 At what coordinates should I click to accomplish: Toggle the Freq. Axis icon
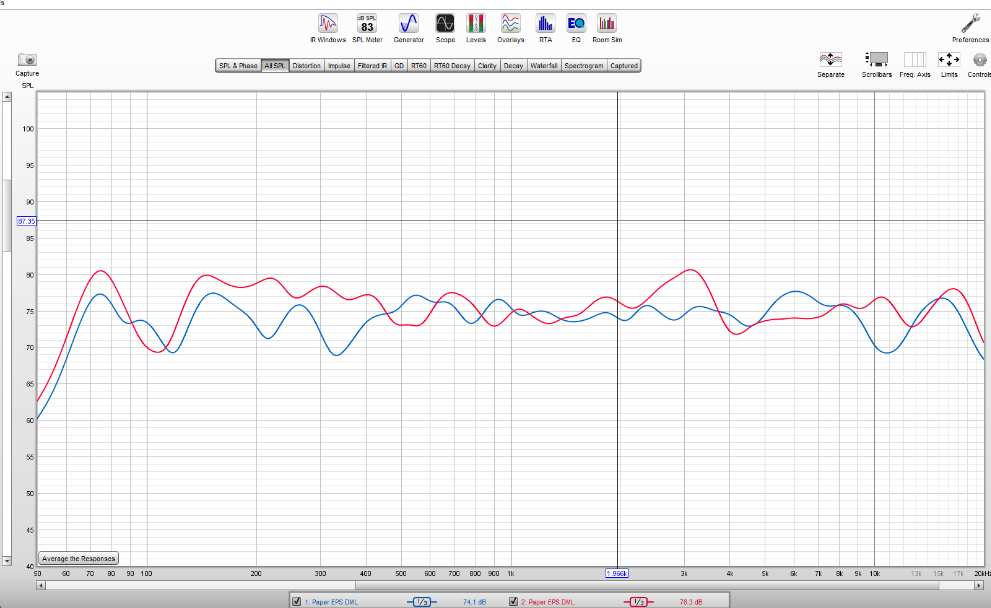[915, 64]
